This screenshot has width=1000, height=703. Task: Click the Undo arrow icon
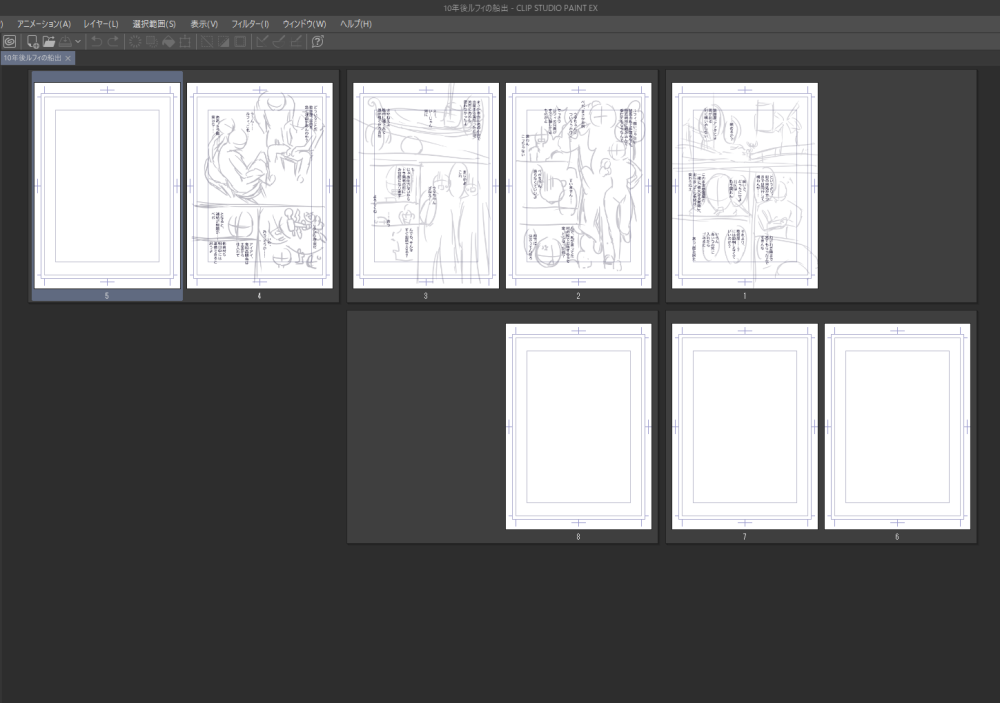[x=96, y=42]
